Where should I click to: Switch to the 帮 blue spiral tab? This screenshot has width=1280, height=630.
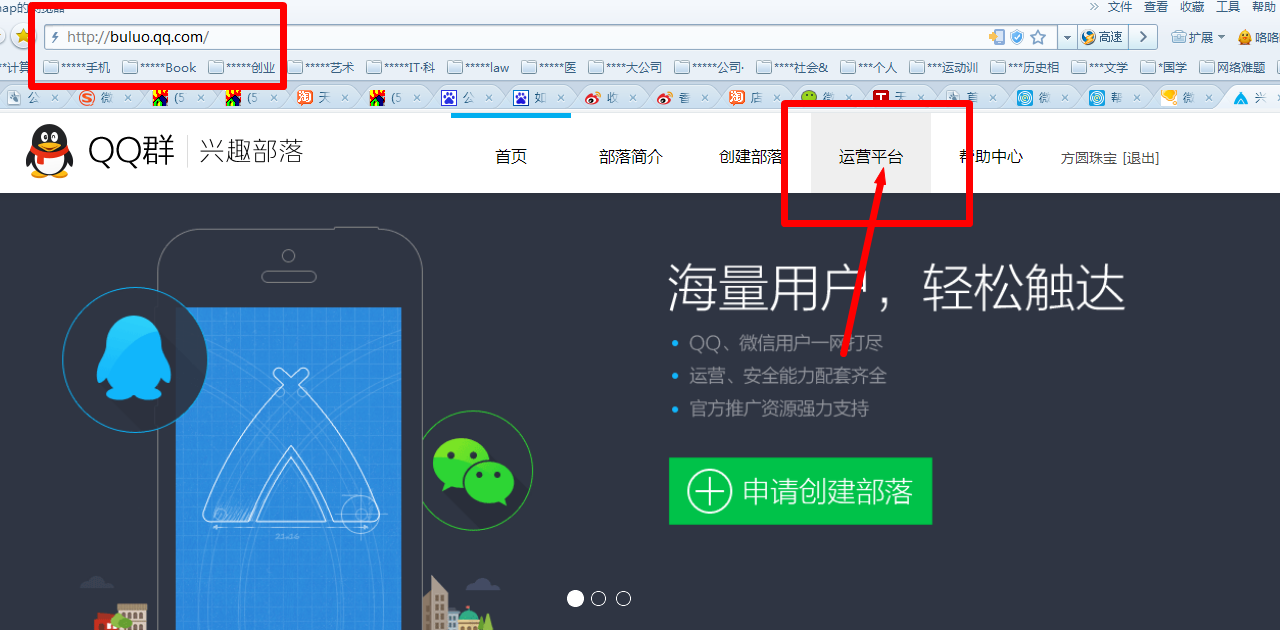tap(1115, 97)
